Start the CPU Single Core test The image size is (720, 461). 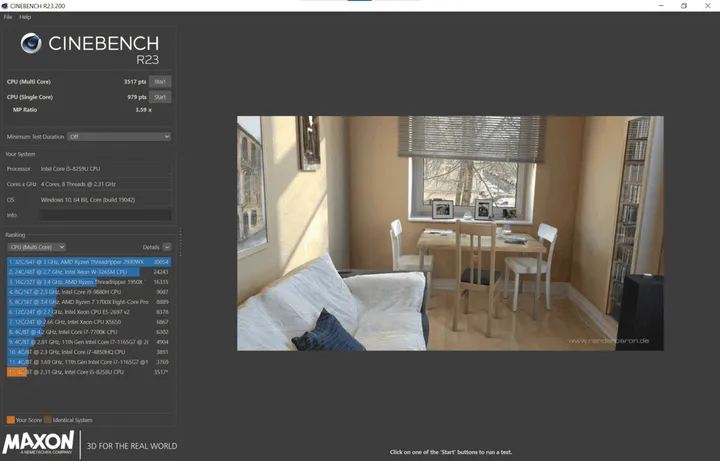point(160,97)
